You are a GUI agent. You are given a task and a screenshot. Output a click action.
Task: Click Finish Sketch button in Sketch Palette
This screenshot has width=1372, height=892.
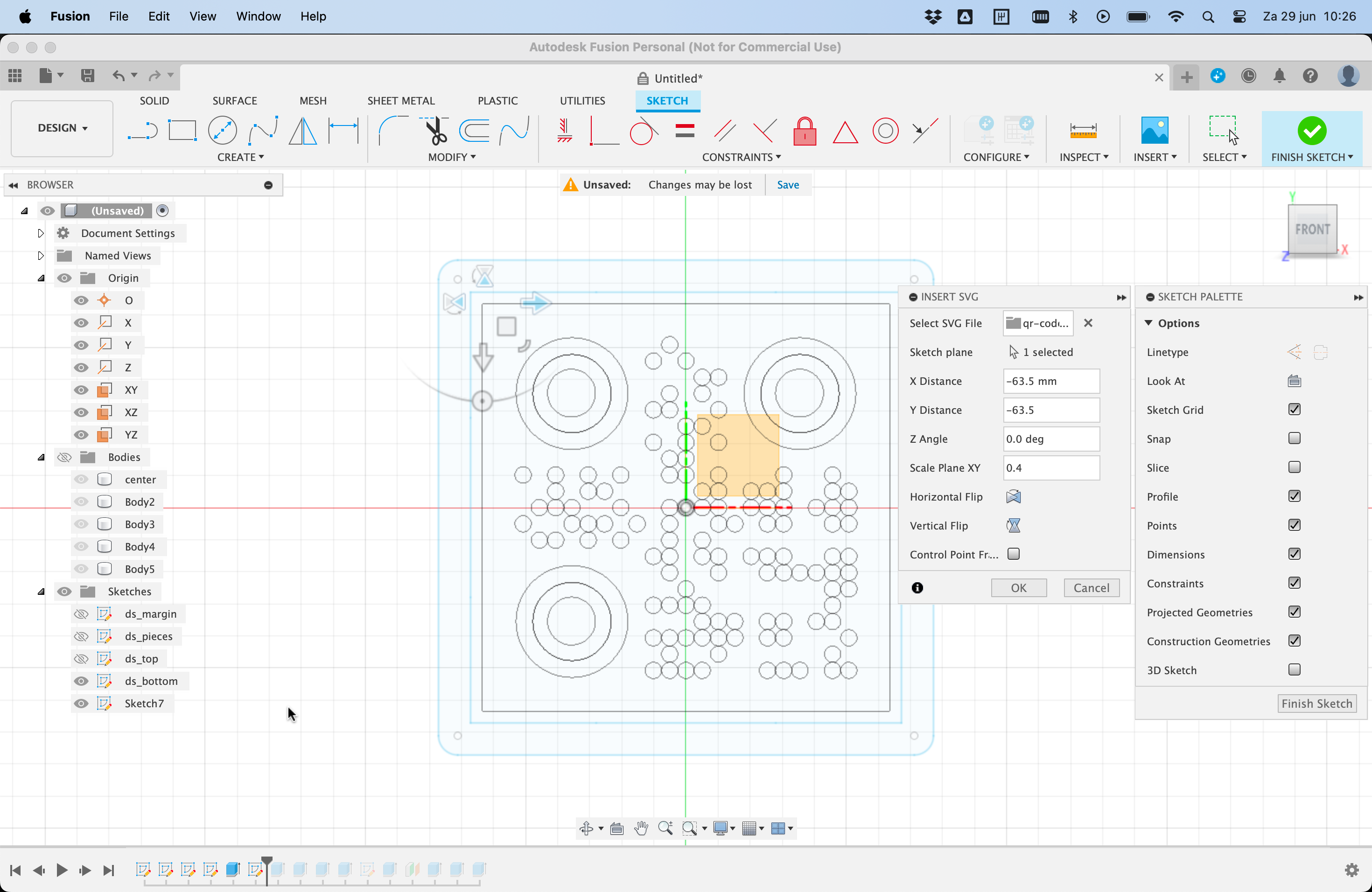click(1316, 704)
